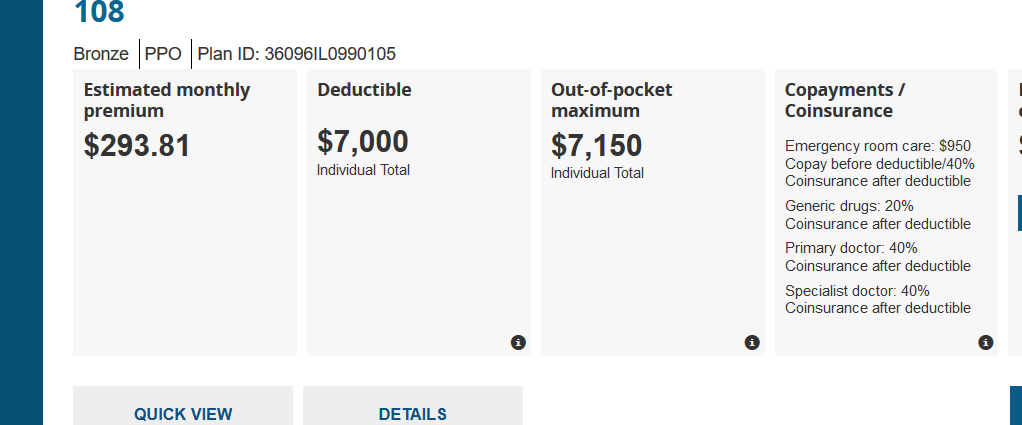
Task: Click the Emergency room care cost line
Action: pos(880,163)
